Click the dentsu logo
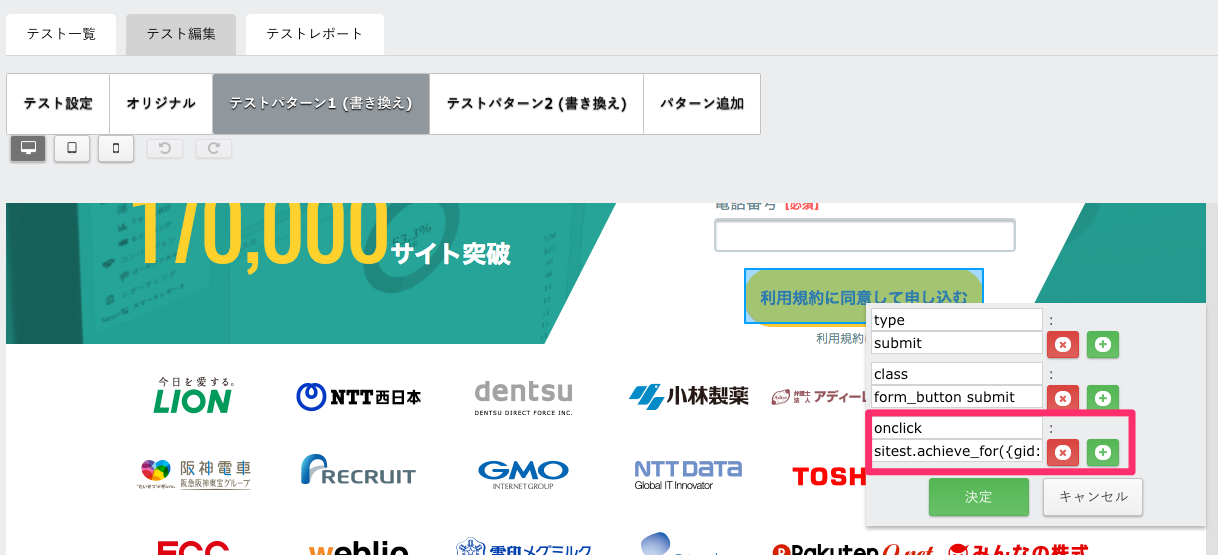Screen dimensions: 1218x555 click(523, 397)
